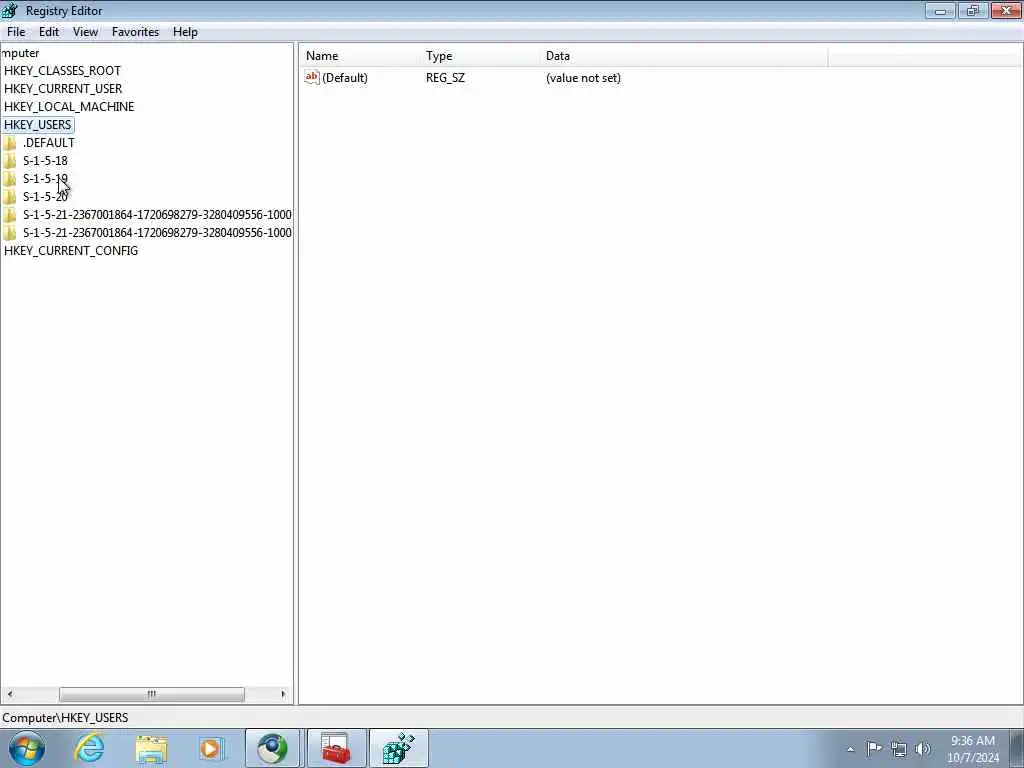Screen dimensions: 1024x768
Task: Switch to the Chromium browser taskbar button
Action: [272, 748]
